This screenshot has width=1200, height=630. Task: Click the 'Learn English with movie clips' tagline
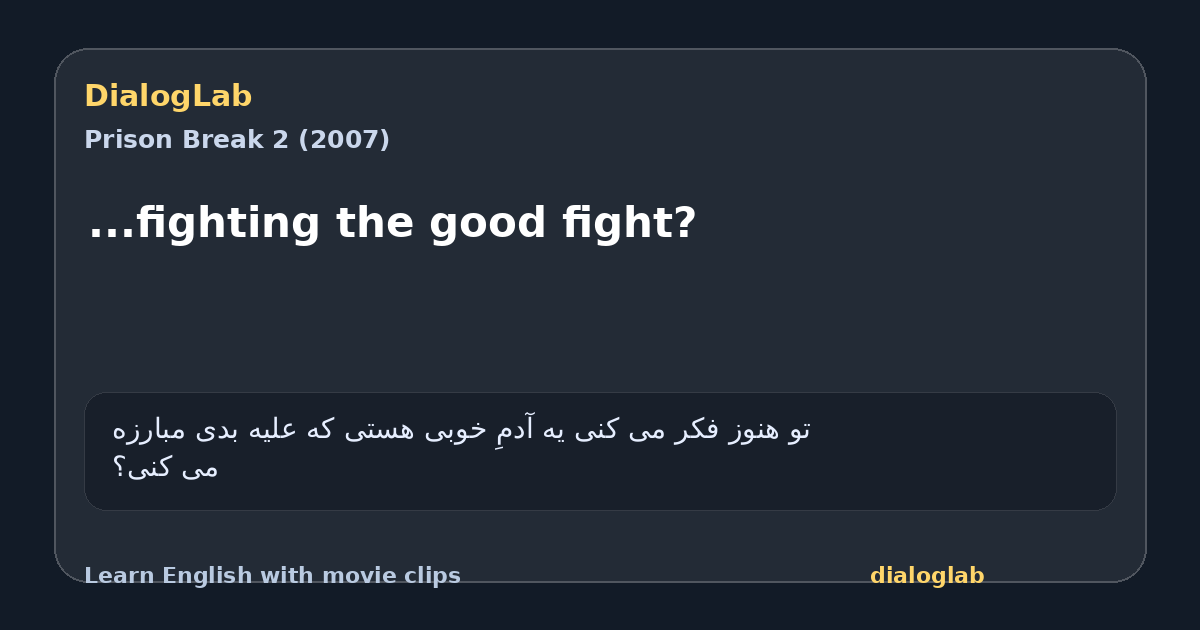272,576
